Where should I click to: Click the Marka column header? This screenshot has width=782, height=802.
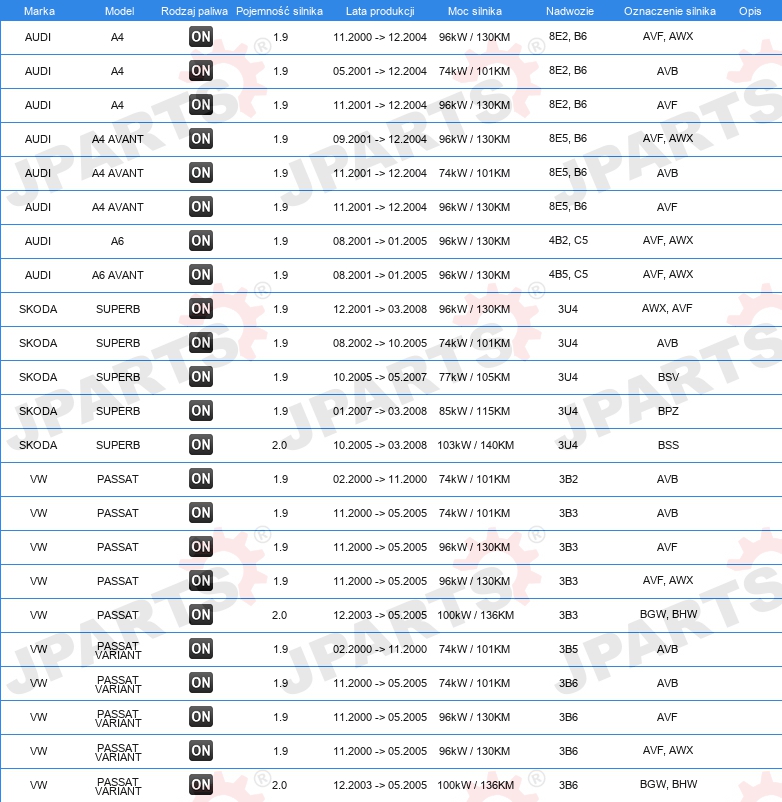pos(39,11)
